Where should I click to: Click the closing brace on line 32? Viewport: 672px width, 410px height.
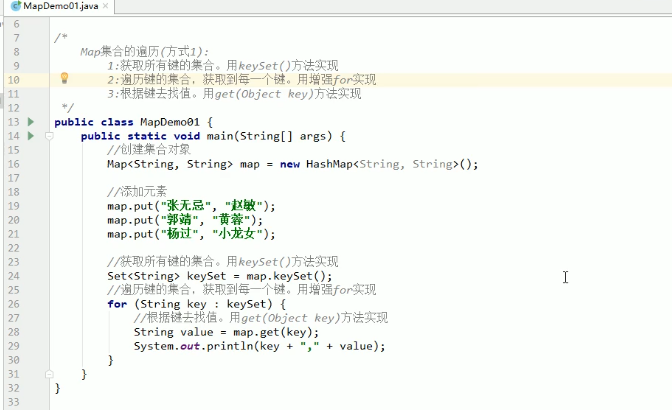[58, 388]
